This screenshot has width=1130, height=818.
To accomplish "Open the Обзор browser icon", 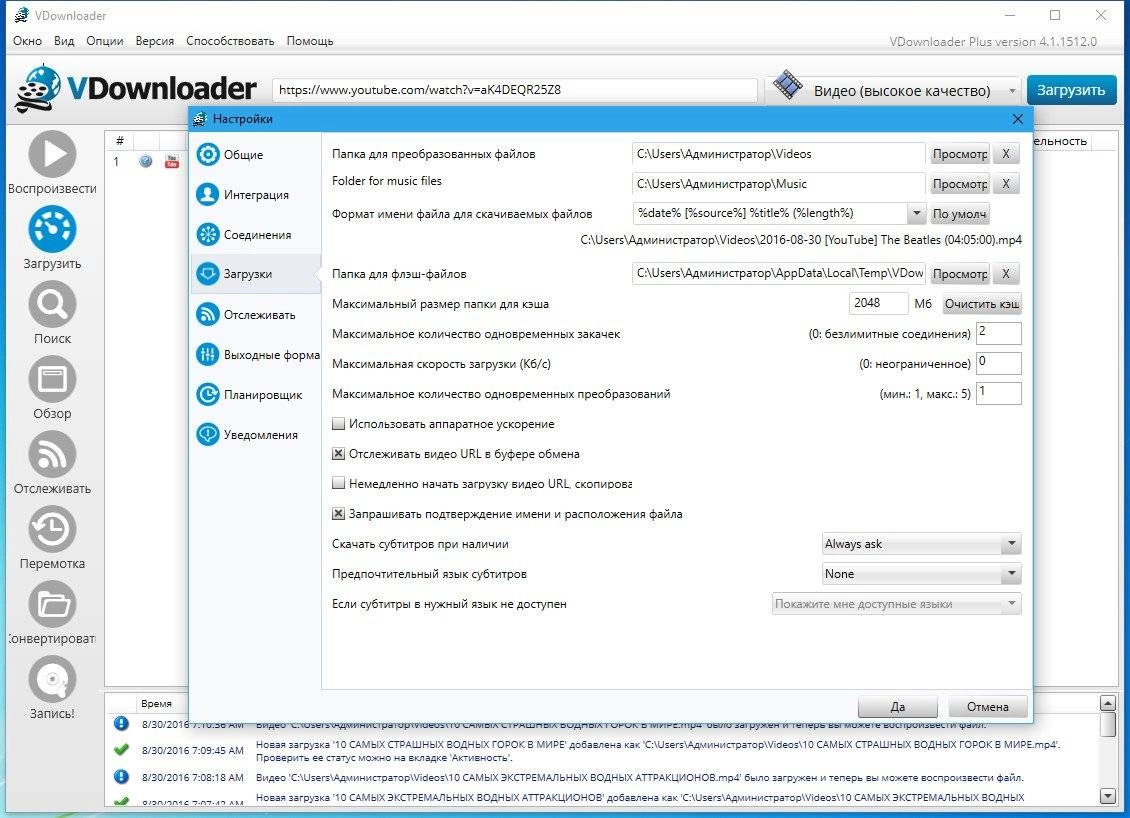I will pos(52,379).
